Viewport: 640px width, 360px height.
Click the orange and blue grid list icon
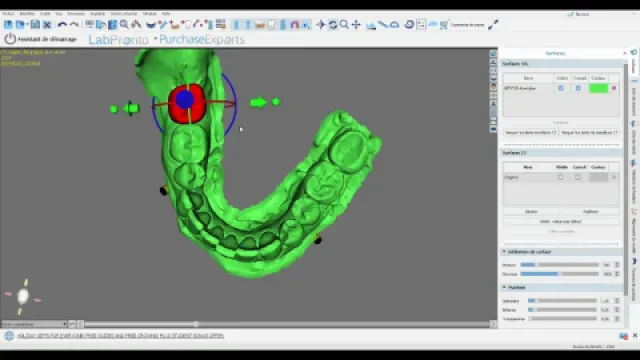point(221,24)
